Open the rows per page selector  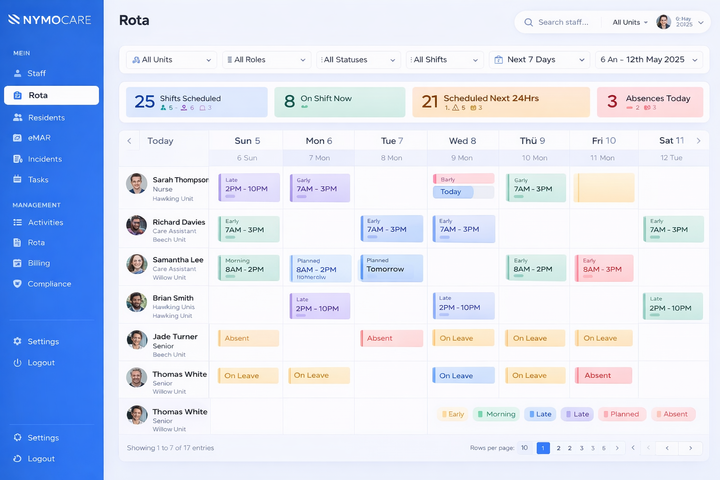524,448
